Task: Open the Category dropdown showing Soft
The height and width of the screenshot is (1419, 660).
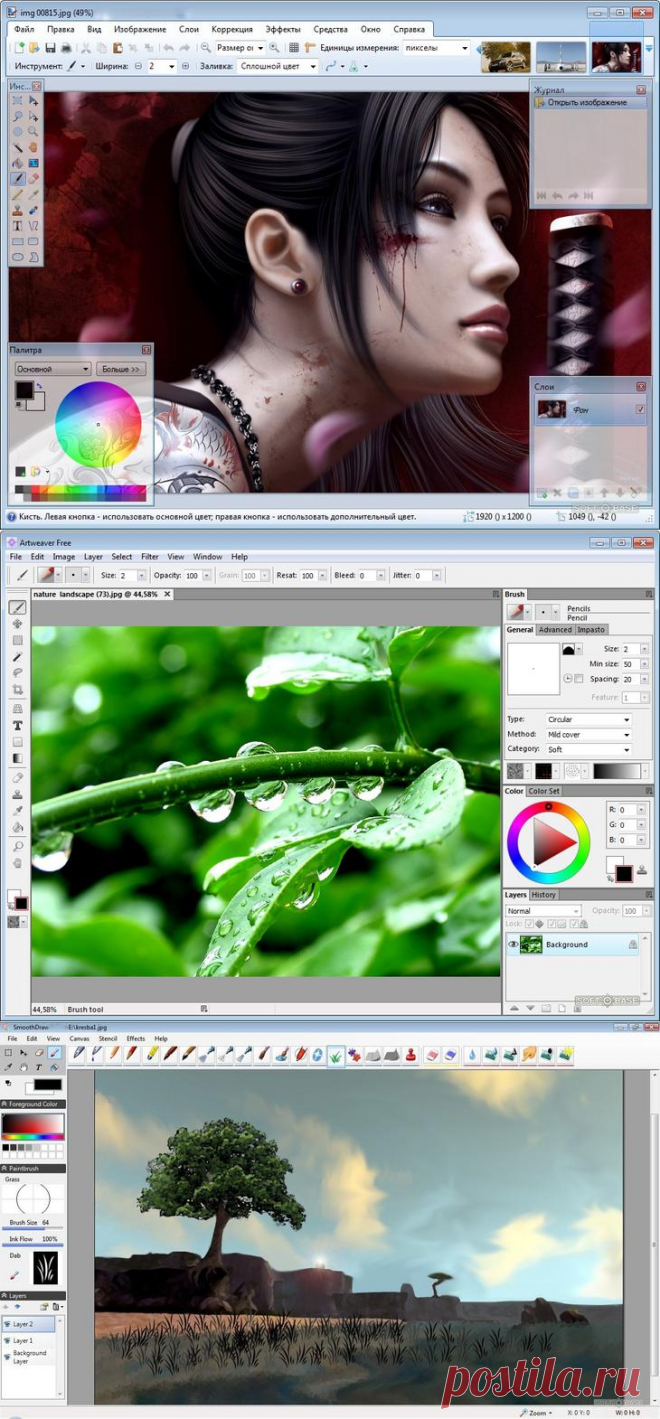Action: [588, 749]
